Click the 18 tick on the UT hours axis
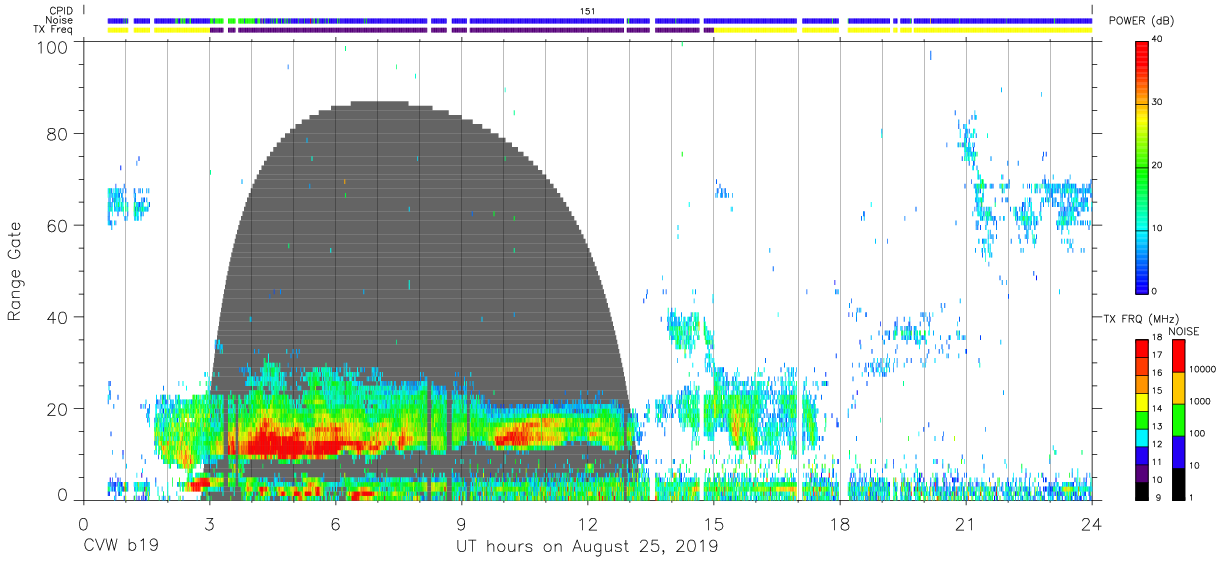This screenshot has width=1228, height=567. (840, 524)
